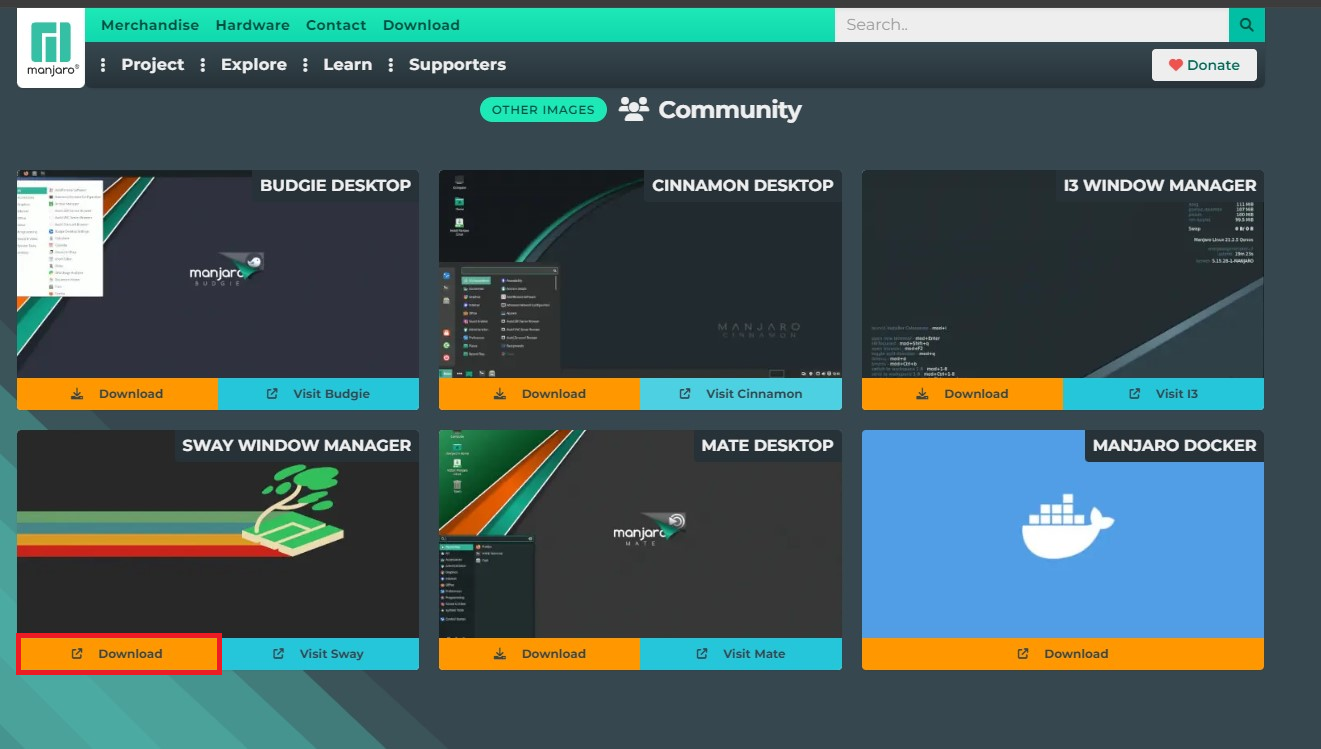The height and width of the screenshot is (749, 1321).
Task: Open the Learn menu
Action: tap(347, 65)
